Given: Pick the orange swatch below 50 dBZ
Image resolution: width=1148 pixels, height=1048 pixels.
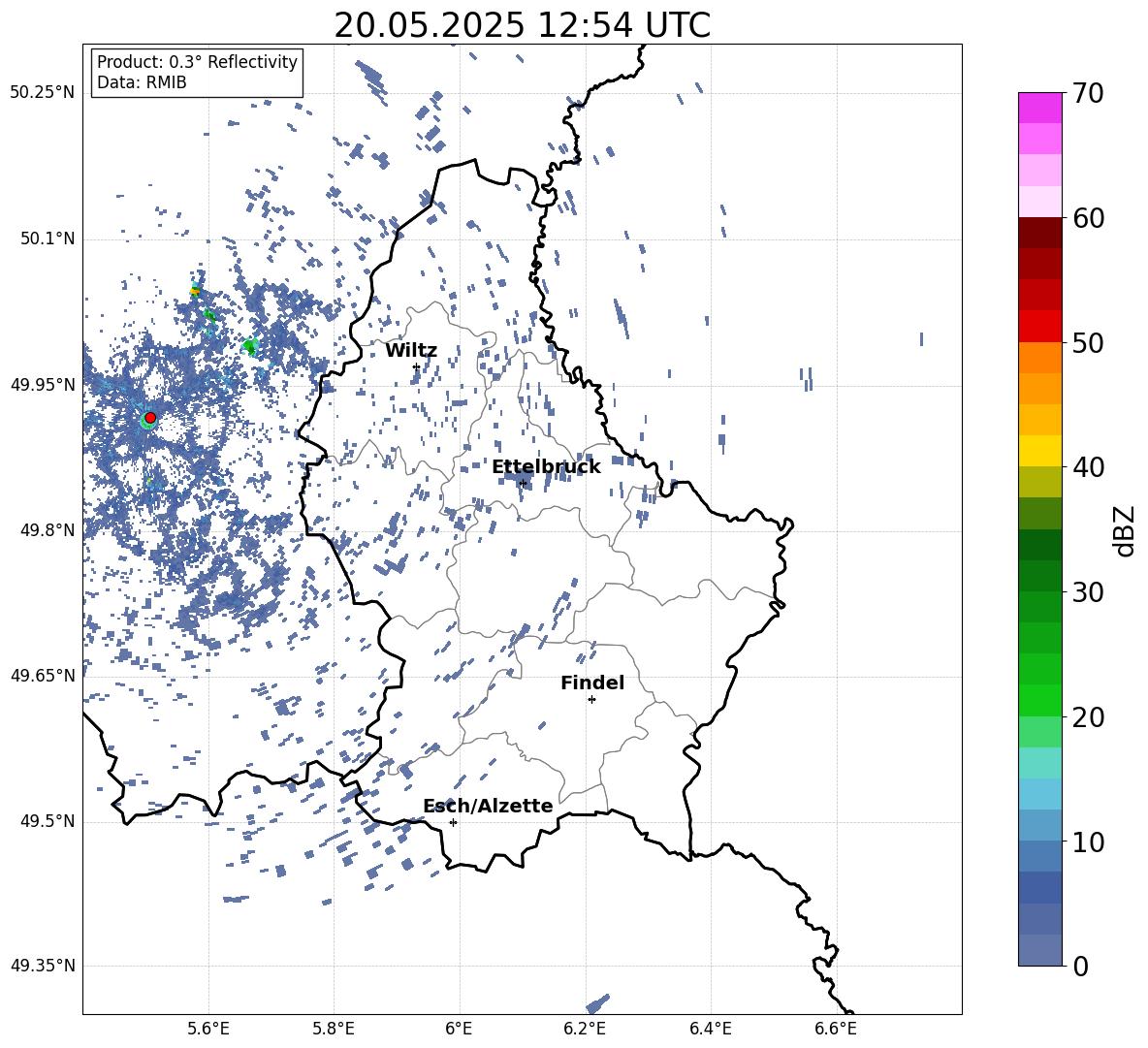Looking at the screenshot, I should click(x=1040, y=357).
